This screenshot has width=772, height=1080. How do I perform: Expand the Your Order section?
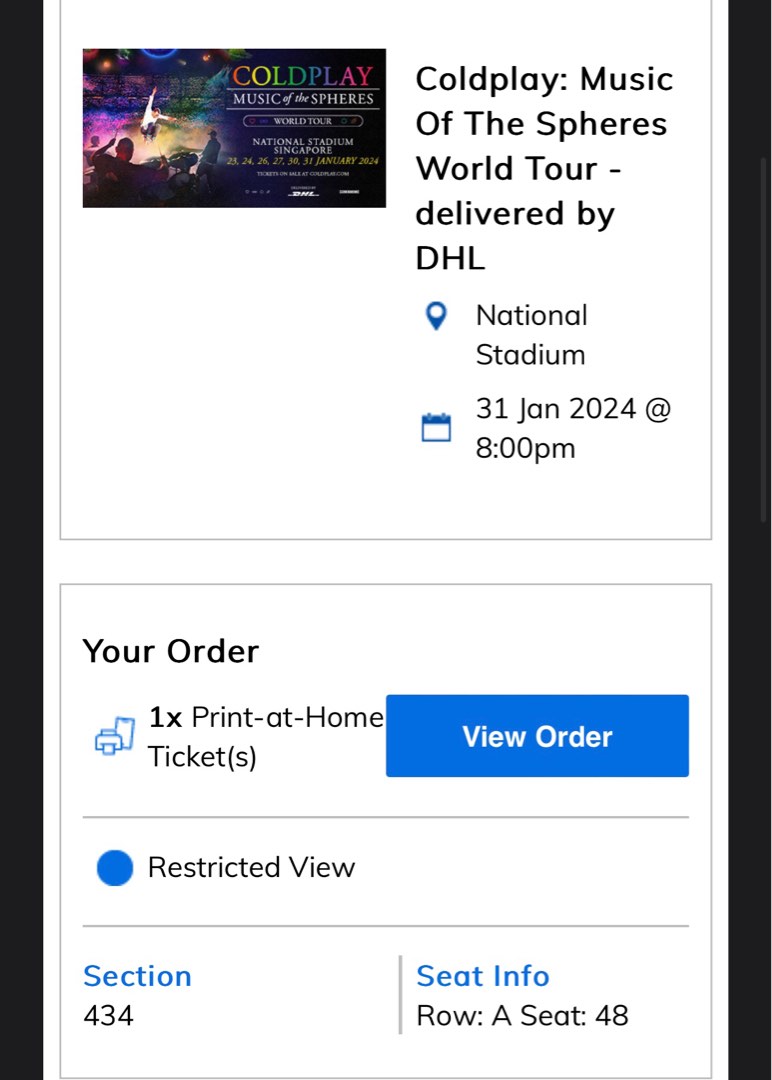click(170, 651)
